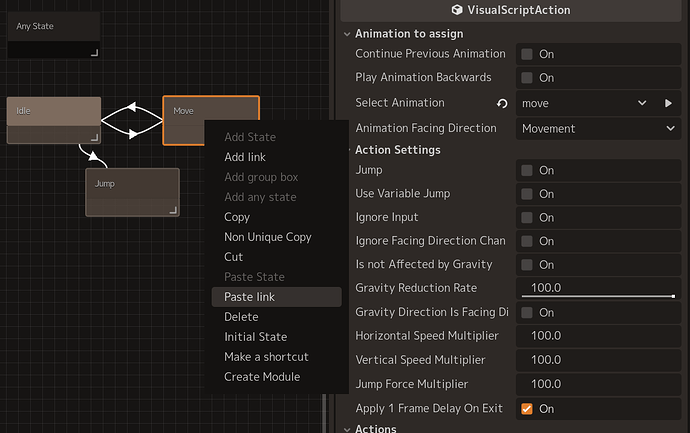The height and width of the screenshot is (433, 690).
Task: Open the Select Animation dropdown showing move
Action: pyautogui.click(x=585, y=103)
